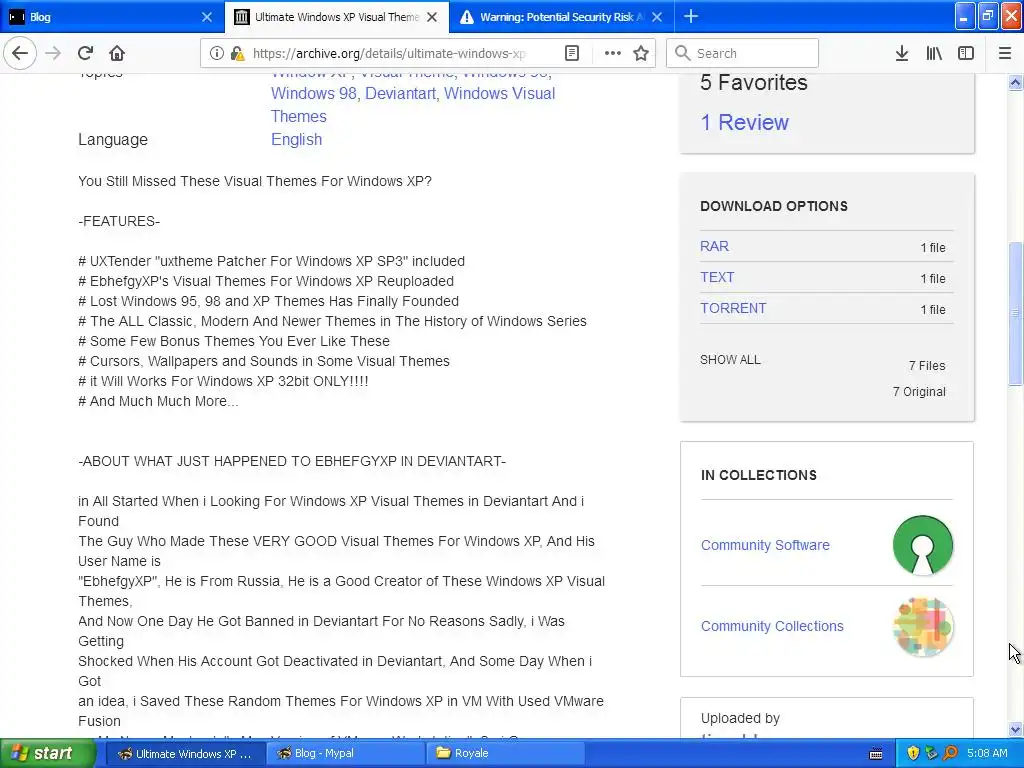Open the 1 Review link
This screenshot has width=1024, height=768.
(744, 122)
